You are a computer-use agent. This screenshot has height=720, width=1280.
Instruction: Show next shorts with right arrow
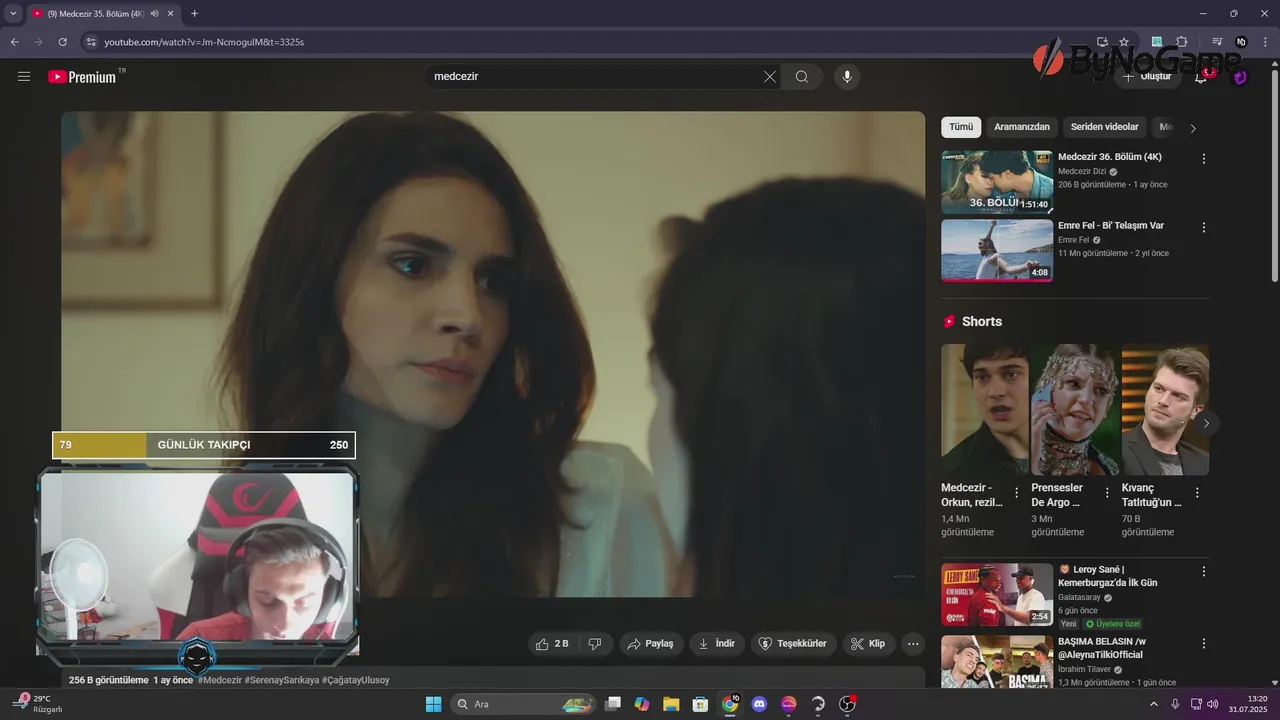(x=1206, y=424)
